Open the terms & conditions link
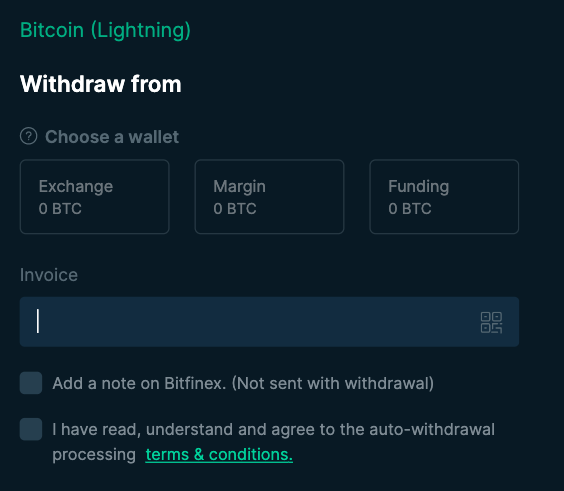The image size is (564, 491). 219,455
